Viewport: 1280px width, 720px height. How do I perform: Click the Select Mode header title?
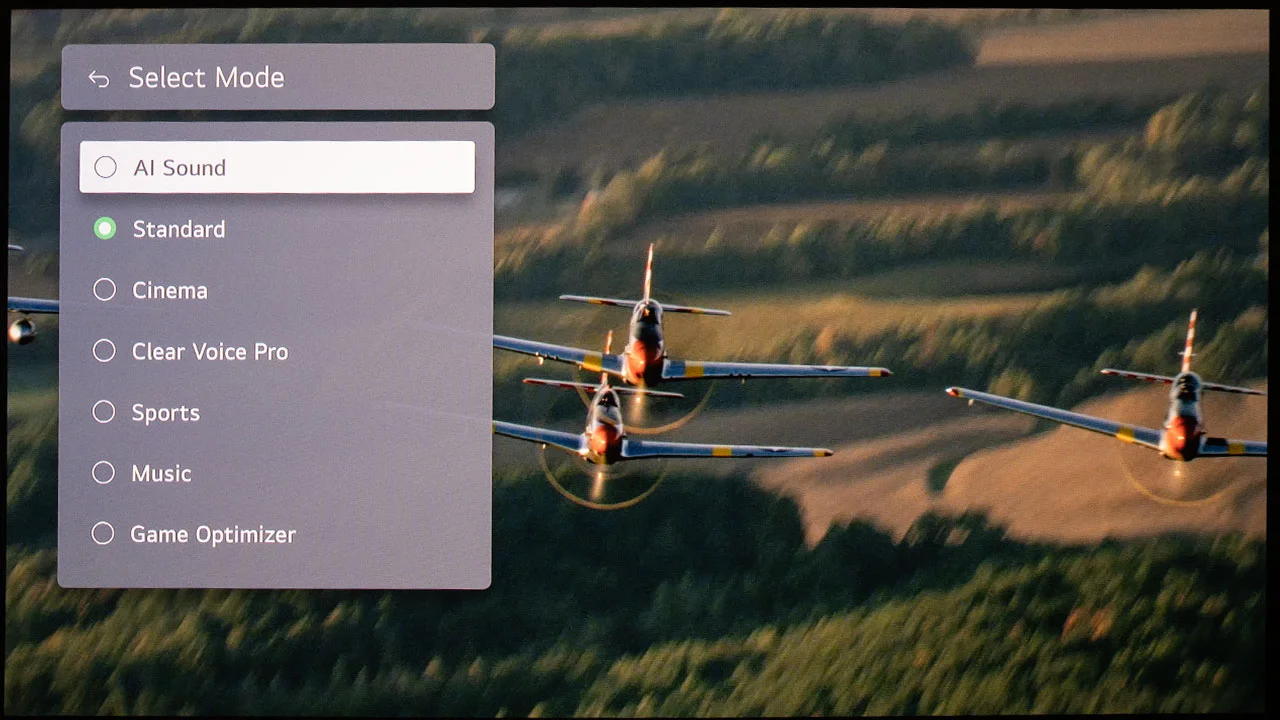click(x=206, y=78)
